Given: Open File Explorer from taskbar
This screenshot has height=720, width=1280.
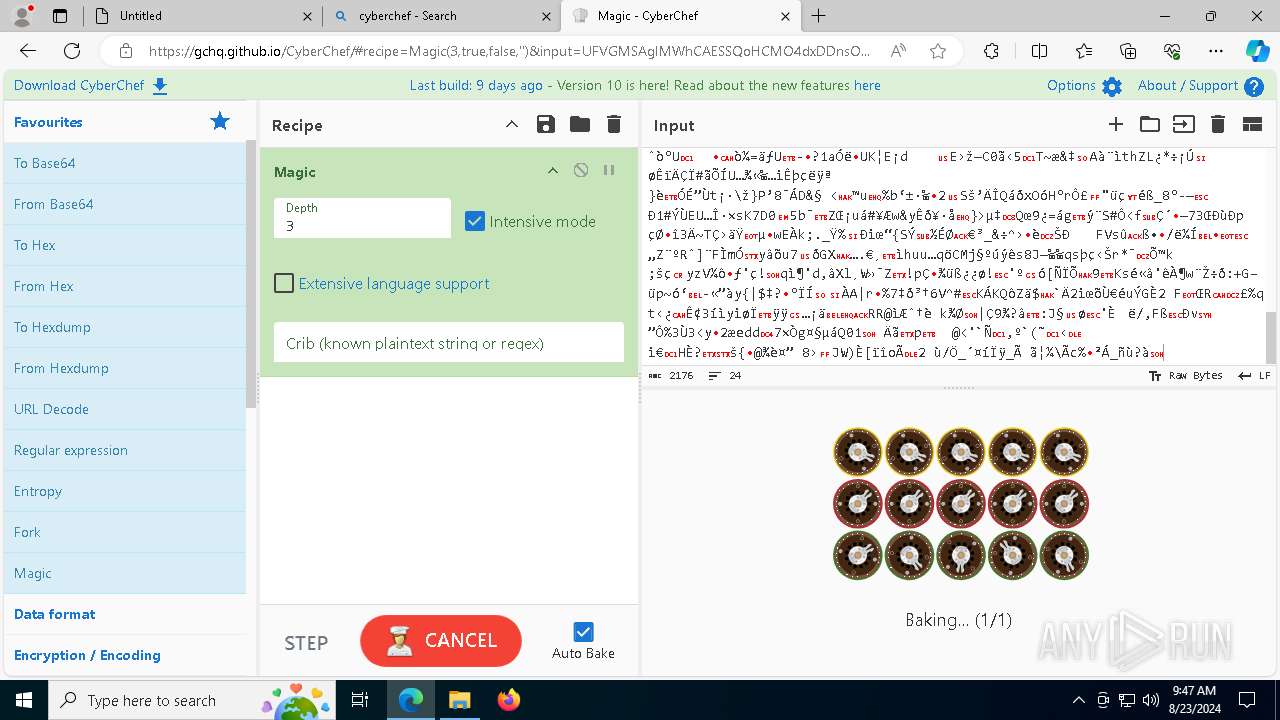Looking at the screenshot, I should [459, 700].
